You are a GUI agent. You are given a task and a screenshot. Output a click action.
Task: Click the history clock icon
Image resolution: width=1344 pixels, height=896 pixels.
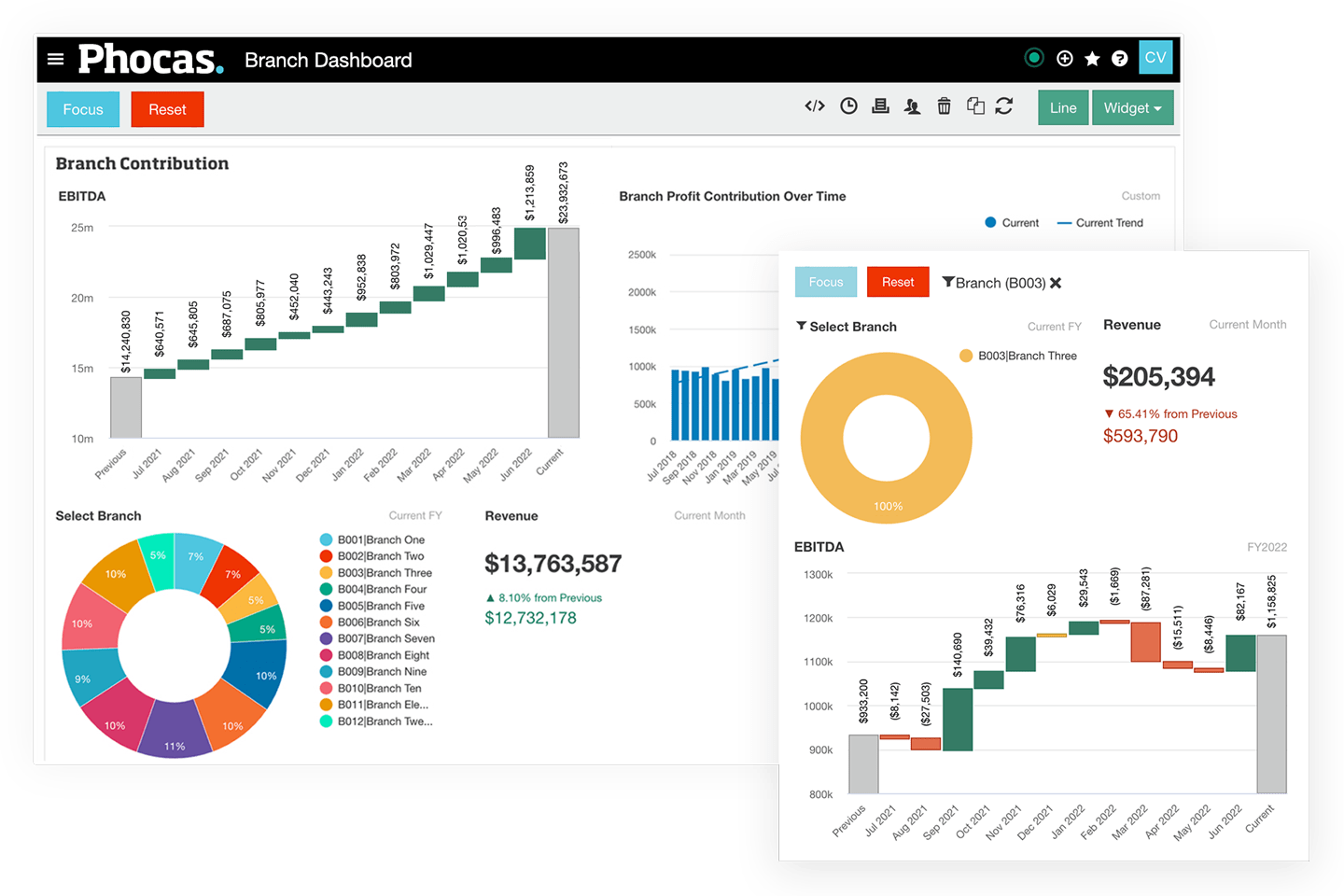click(848, 105)
